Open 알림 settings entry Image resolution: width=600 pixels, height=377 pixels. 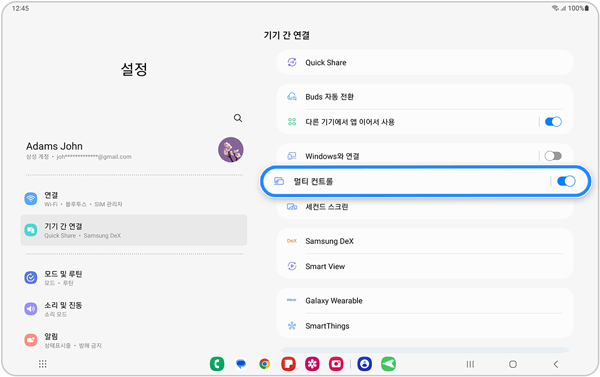tap(134, 340)
